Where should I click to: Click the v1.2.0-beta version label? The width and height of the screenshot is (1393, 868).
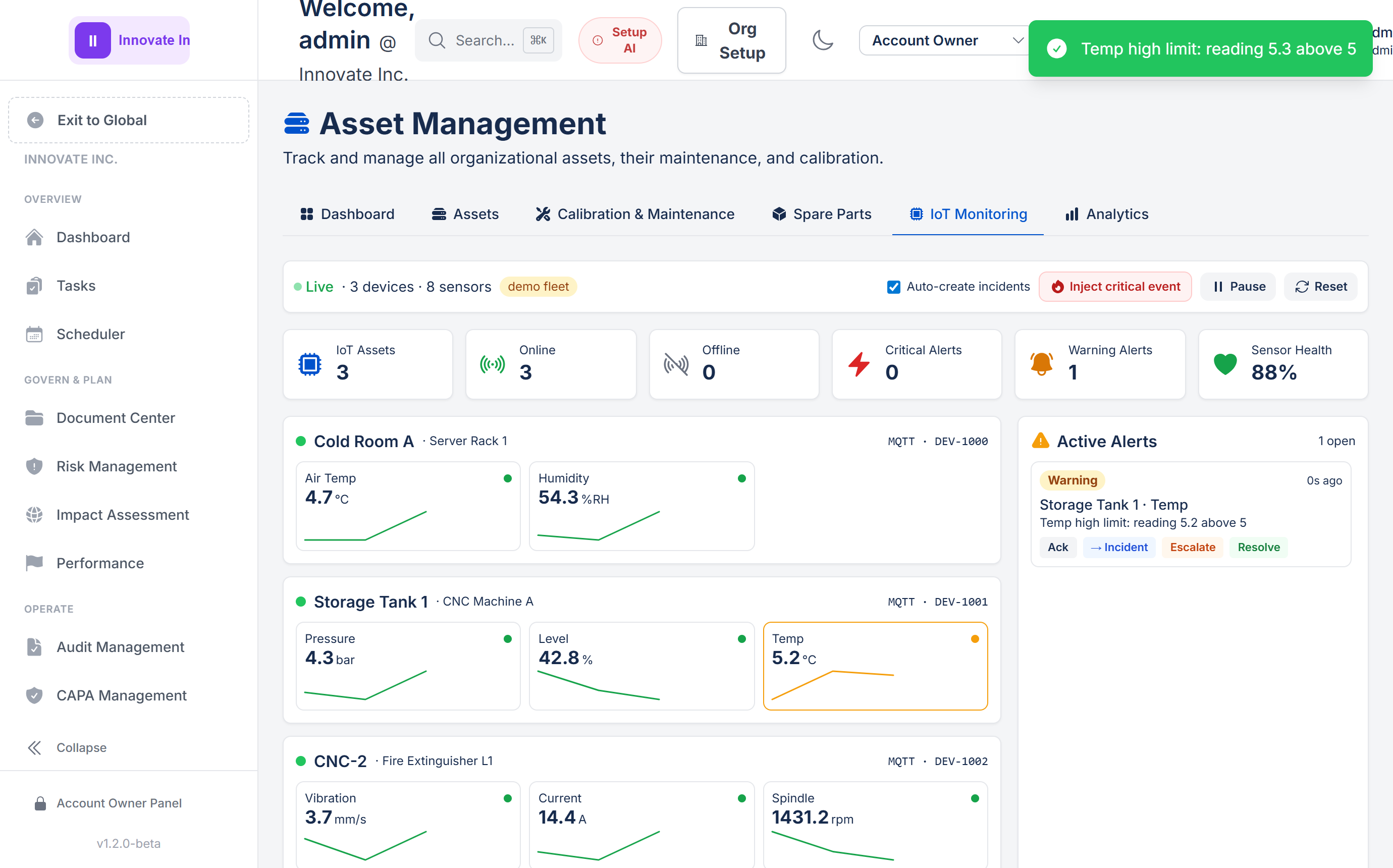(x=129, y=843)
